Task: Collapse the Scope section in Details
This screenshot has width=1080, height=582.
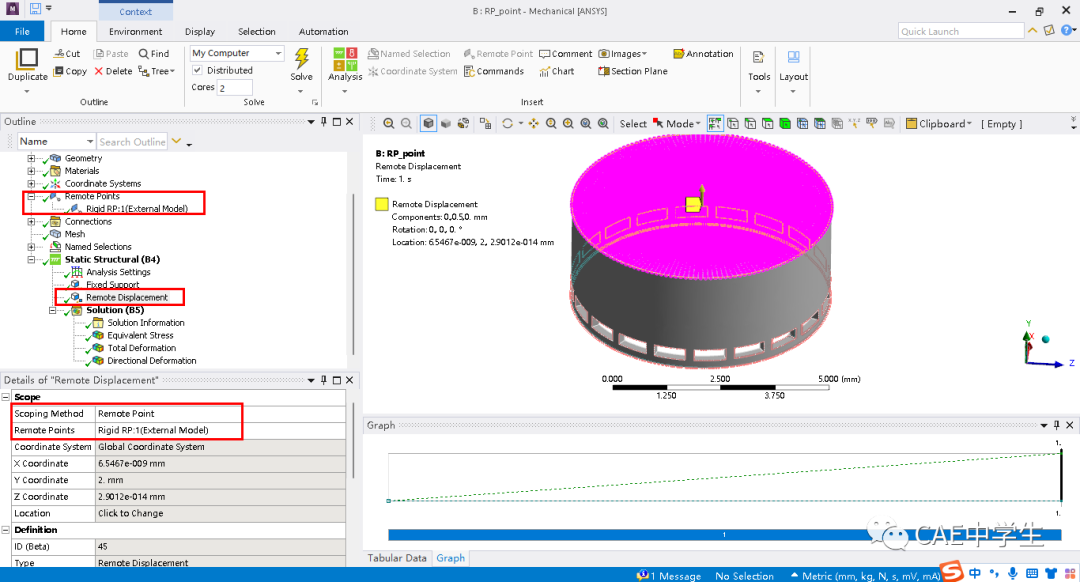Action: [x=6, y=397]
